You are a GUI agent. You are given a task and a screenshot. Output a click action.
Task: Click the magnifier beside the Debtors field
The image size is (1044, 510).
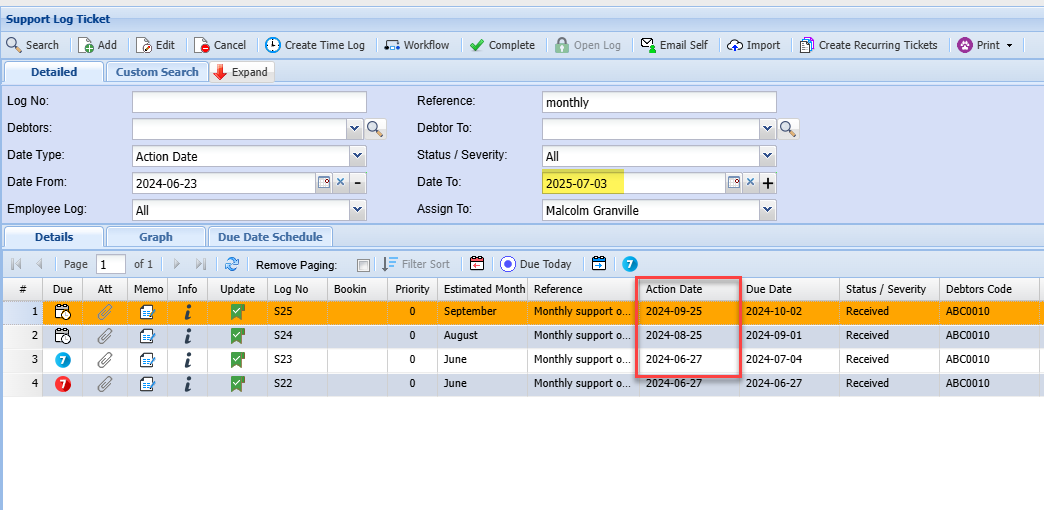(375, 128)
